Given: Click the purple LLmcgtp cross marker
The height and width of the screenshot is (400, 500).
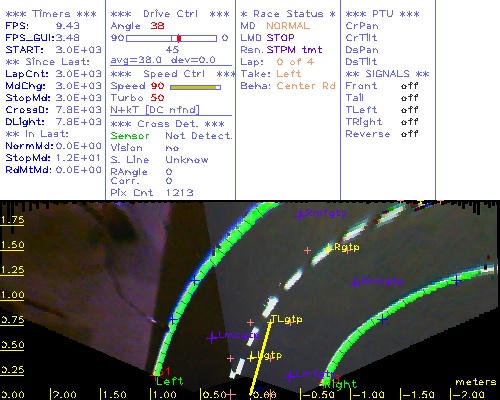Looking at the screenshot, I should tap(212, 338).
